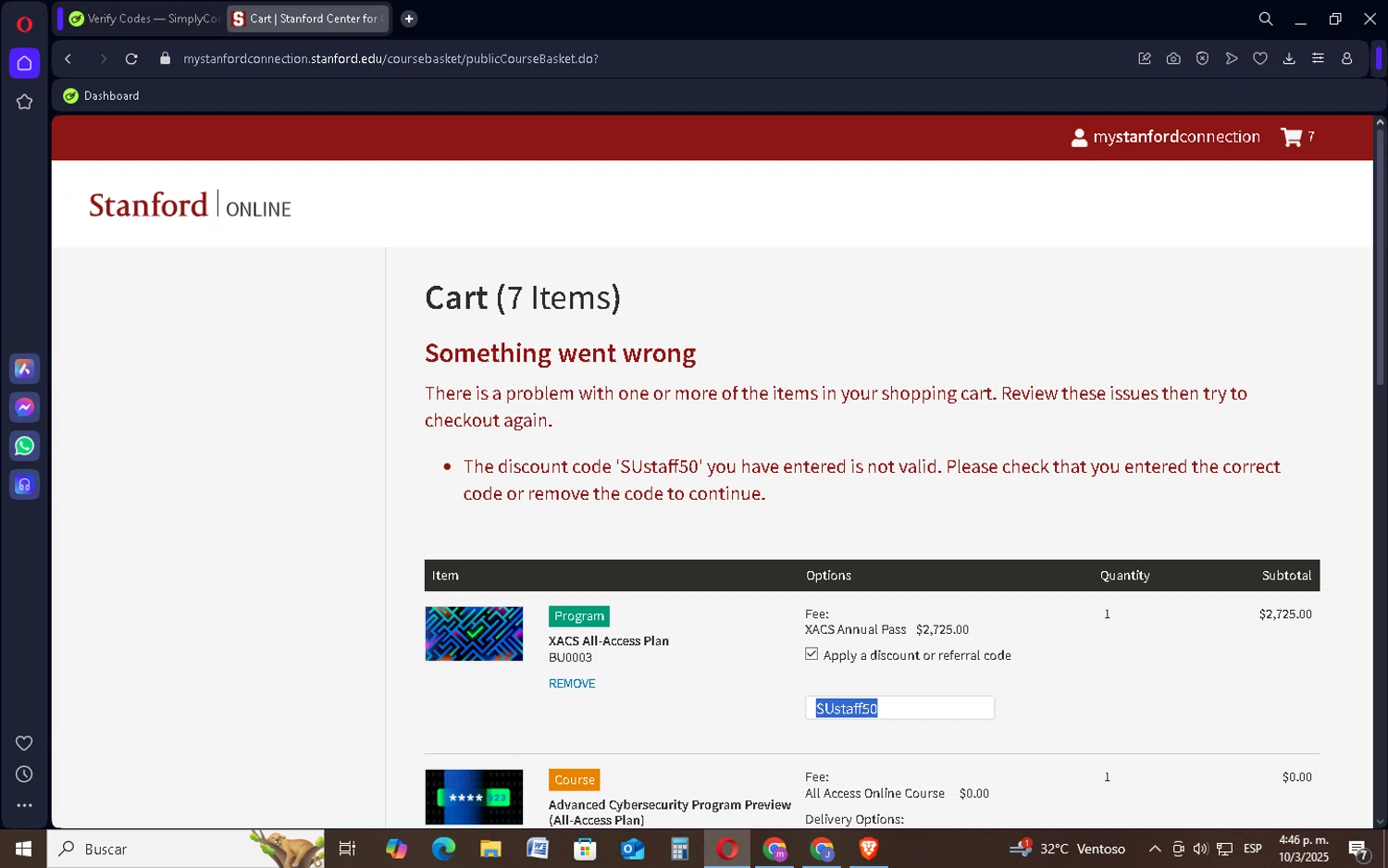Open the shopping cart icon with 7 items
Viewport: 1388px width, 868px height.
tap(1297, 137)
